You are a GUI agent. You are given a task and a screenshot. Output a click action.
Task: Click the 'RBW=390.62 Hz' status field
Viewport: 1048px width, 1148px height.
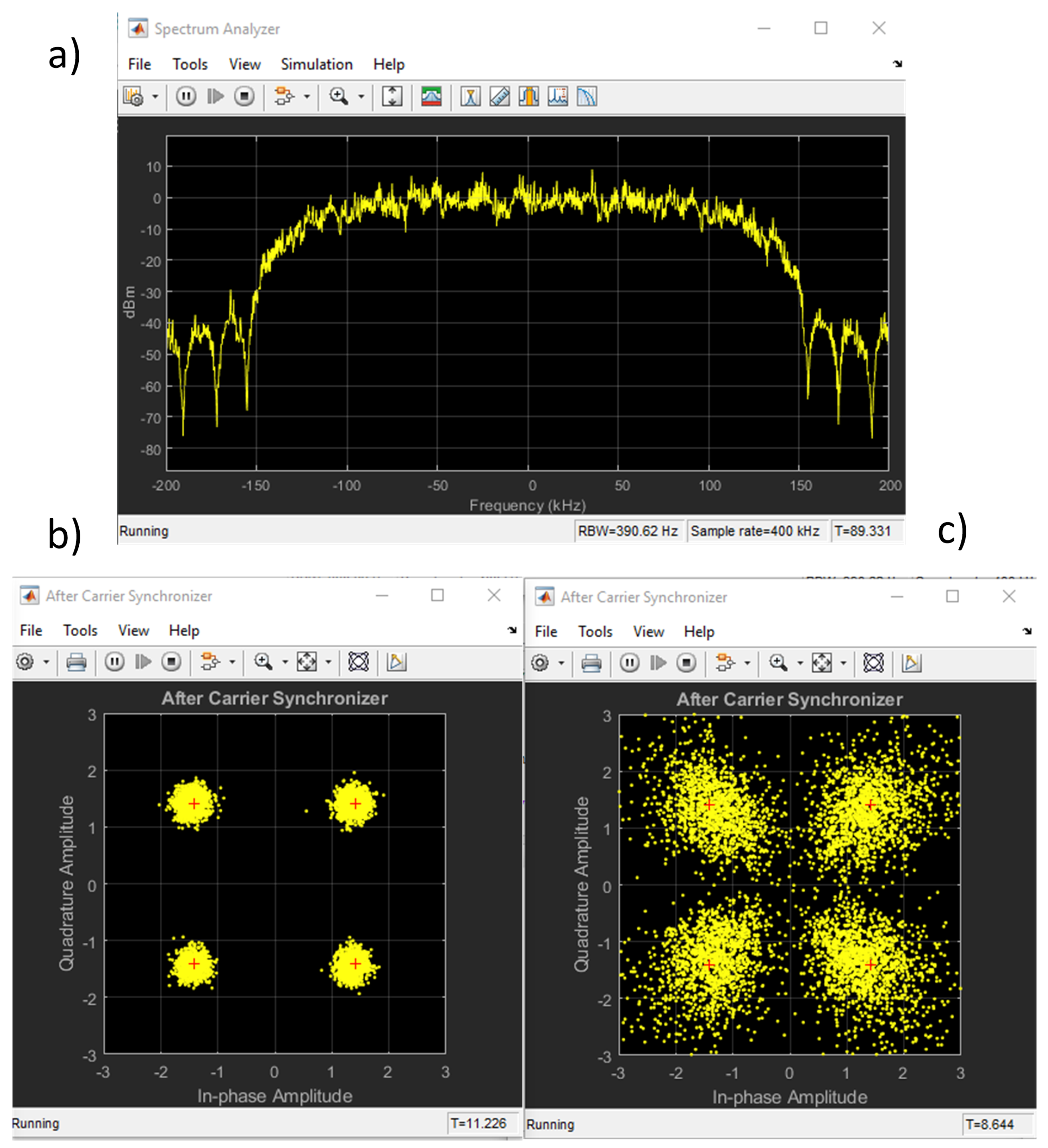tap(628, 531)
